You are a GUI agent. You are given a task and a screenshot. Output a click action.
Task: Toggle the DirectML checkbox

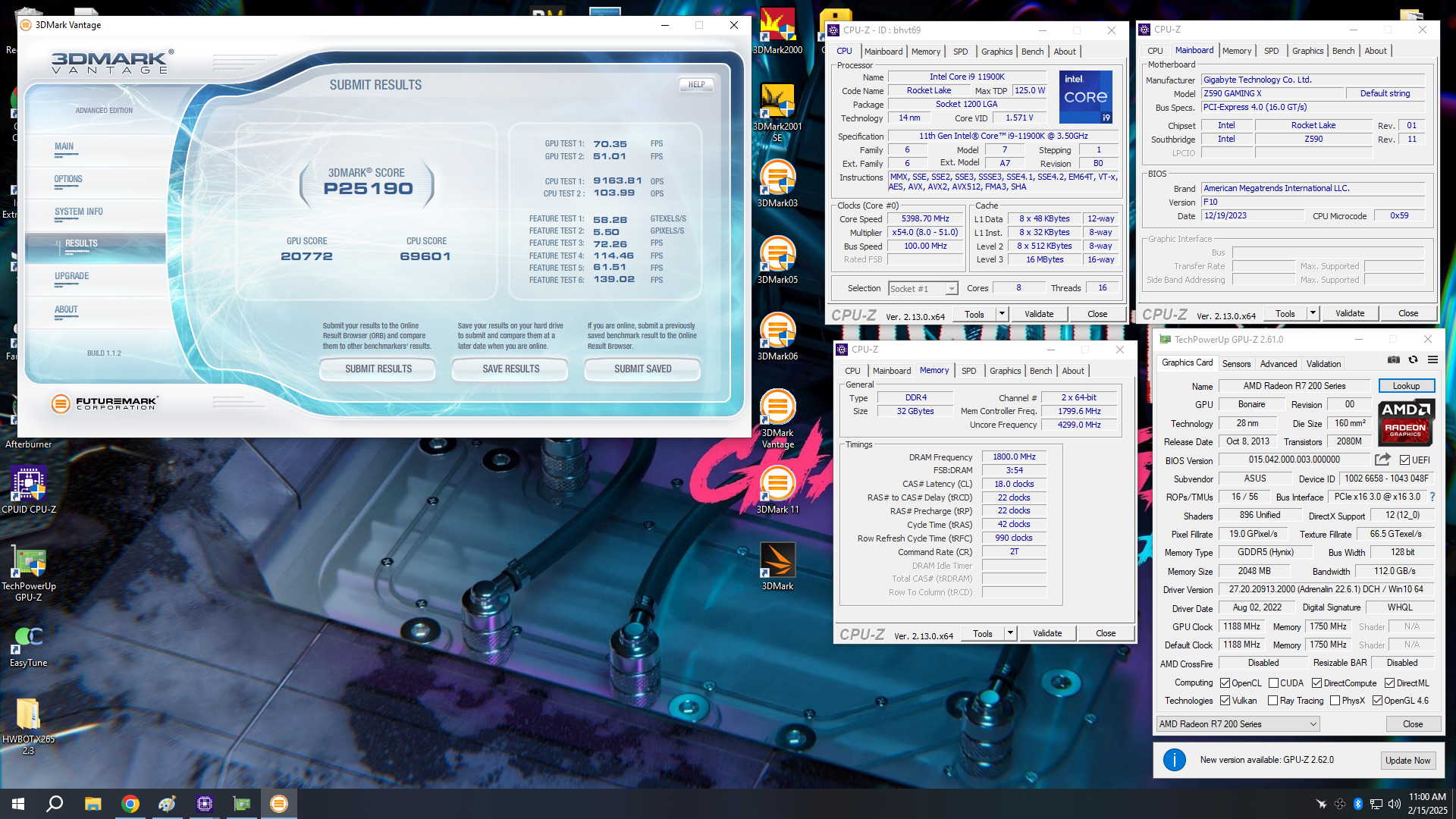pos(1389,683)
